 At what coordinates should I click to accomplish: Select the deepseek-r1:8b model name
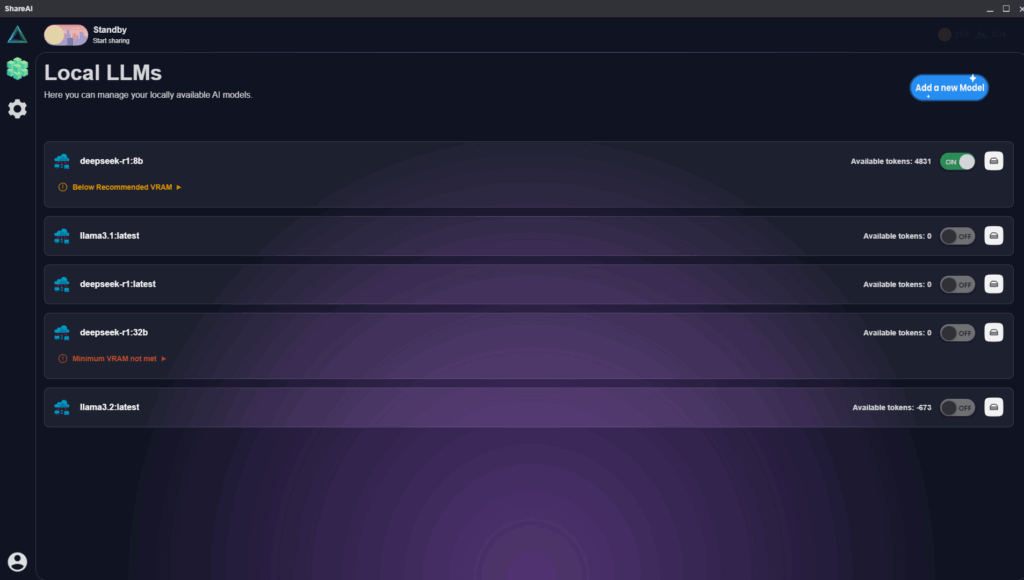click(111, 161)
